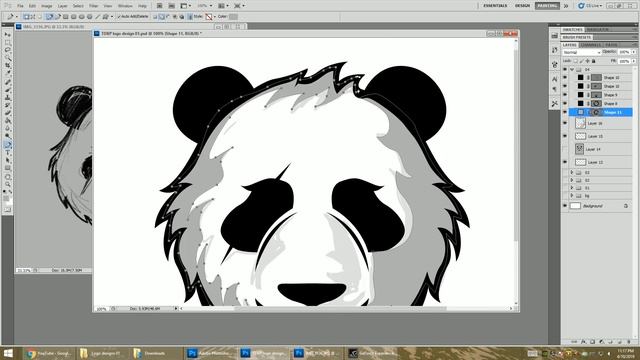
Task: Choose Paths mode in options bar
Action: click(x=33, y=17)
